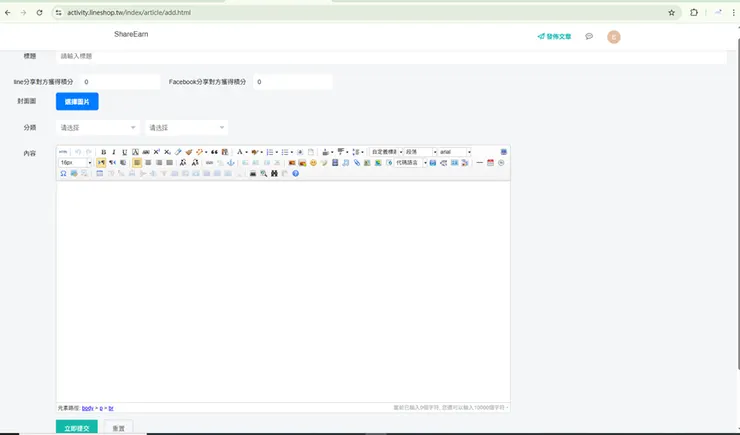Click the chat bubble icon in header

click(589, 36)
